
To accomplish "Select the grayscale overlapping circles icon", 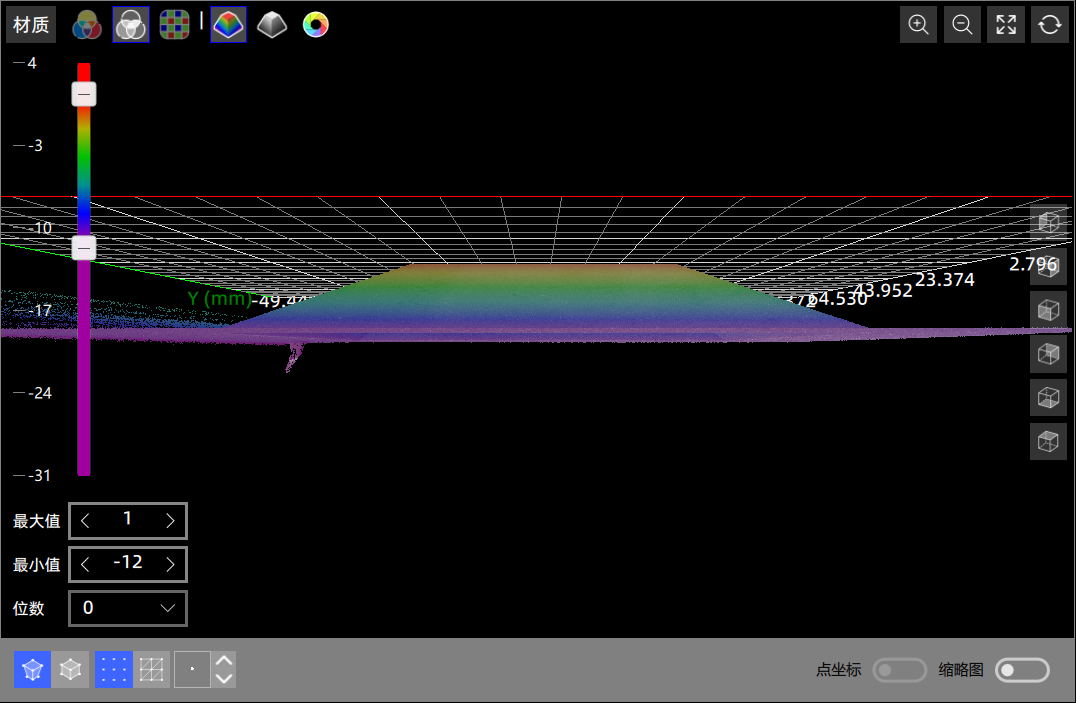I will [131, 25].
